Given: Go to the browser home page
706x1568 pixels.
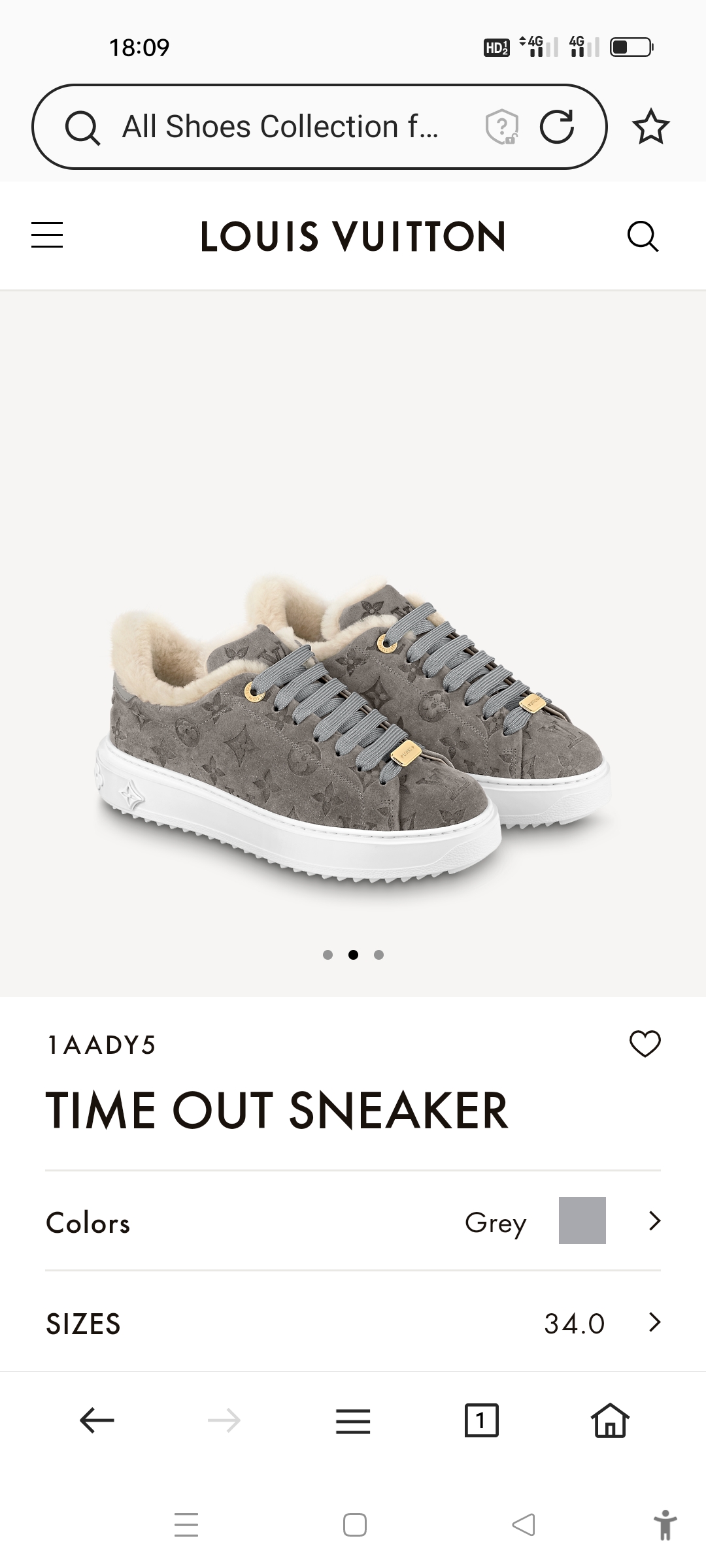Looking at the screenshot, I should (610, 1420).
